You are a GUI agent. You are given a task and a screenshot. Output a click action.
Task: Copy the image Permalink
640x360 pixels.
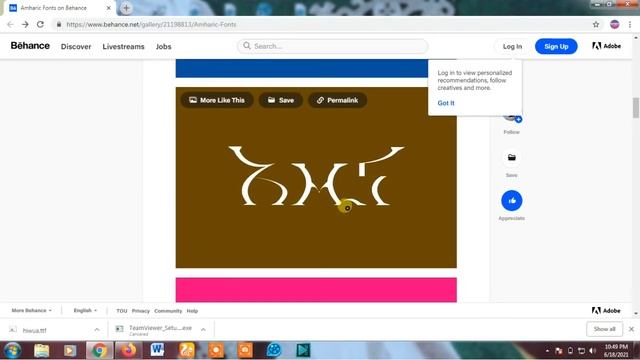338,100
